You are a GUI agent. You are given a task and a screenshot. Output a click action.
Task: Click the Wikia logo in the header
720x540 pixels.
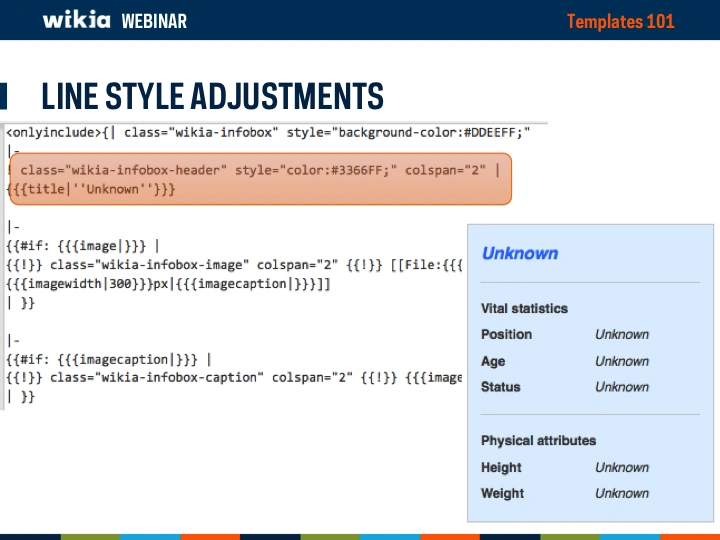pos(76,20)
